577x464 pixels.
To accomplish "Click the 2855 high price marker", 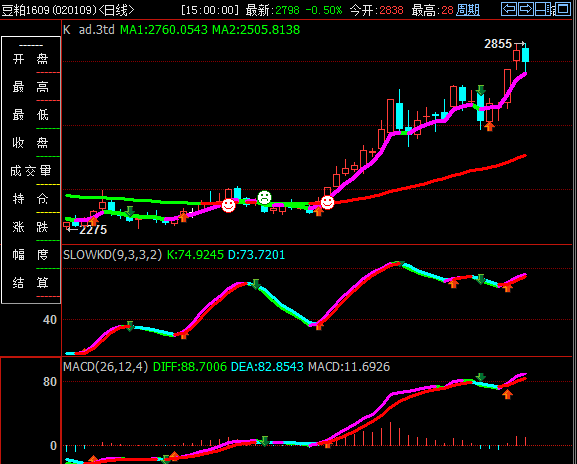I will 498,44.
